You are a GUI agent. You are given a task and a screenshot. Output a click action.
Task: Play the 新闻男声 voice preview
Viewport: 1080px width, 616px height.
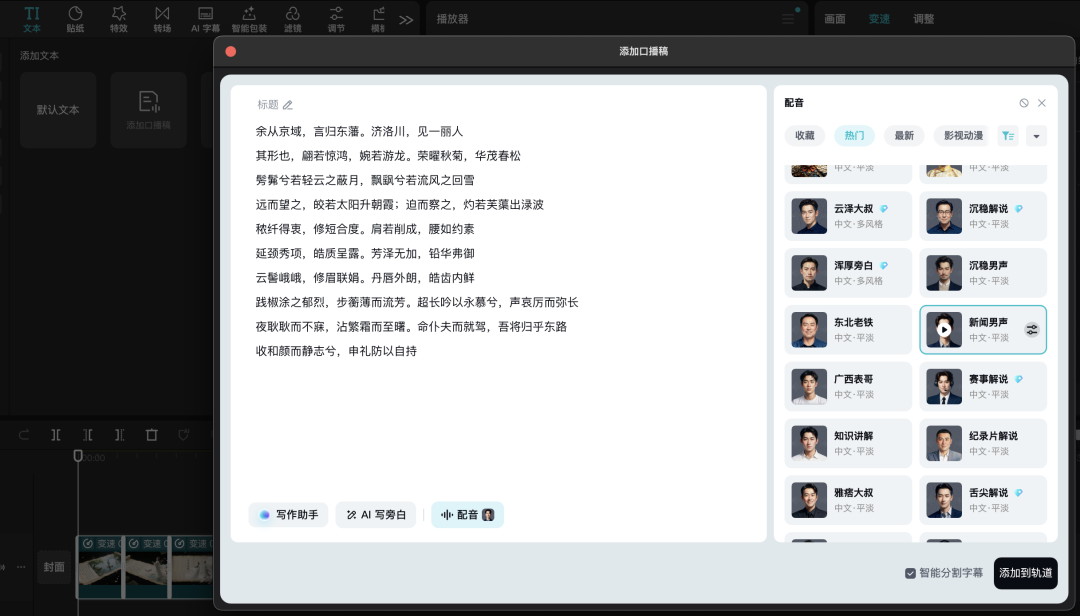coord(943,329)
